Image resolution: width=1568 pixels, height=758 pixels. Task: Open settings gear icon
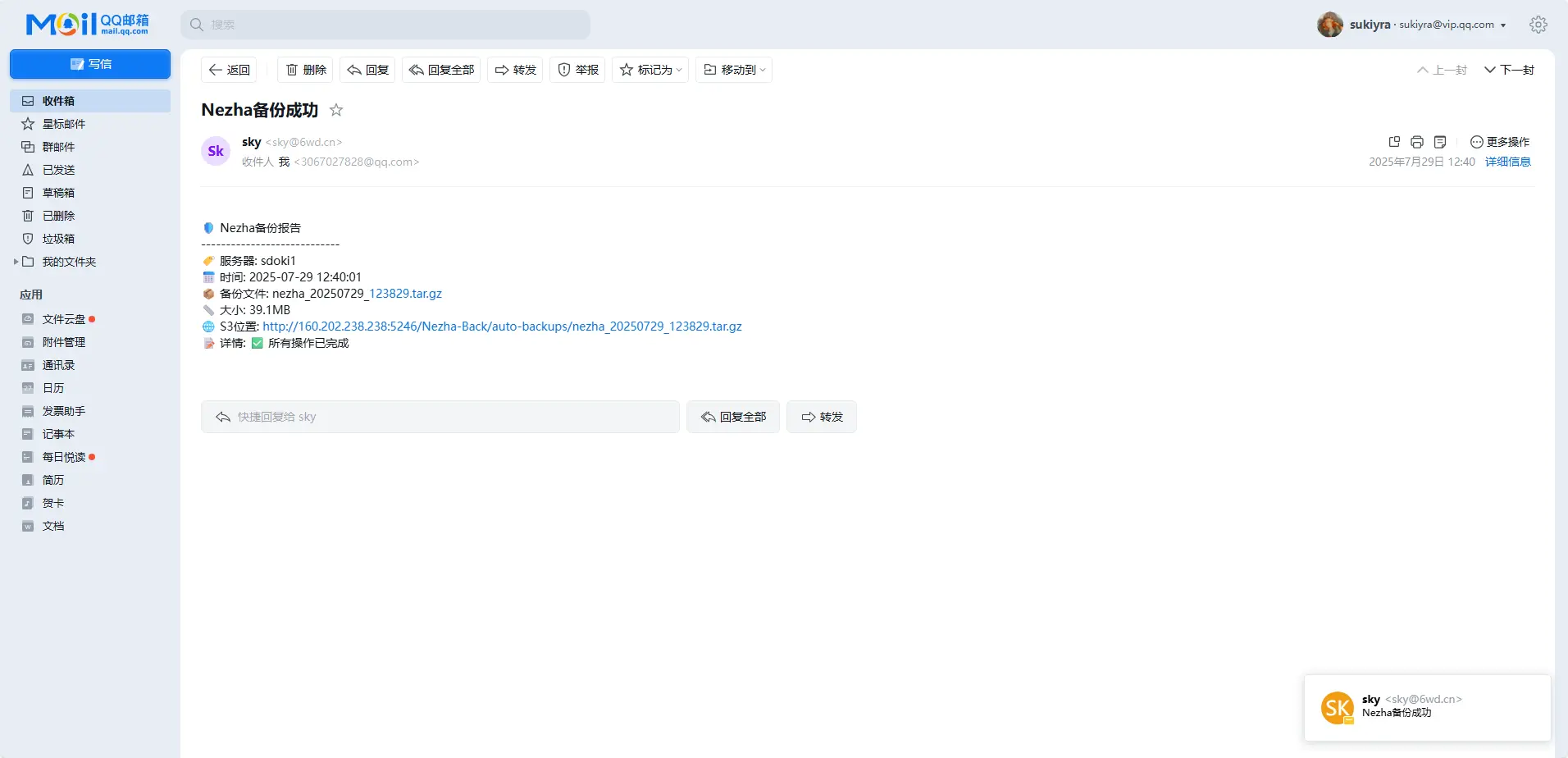pos(1538,25)
